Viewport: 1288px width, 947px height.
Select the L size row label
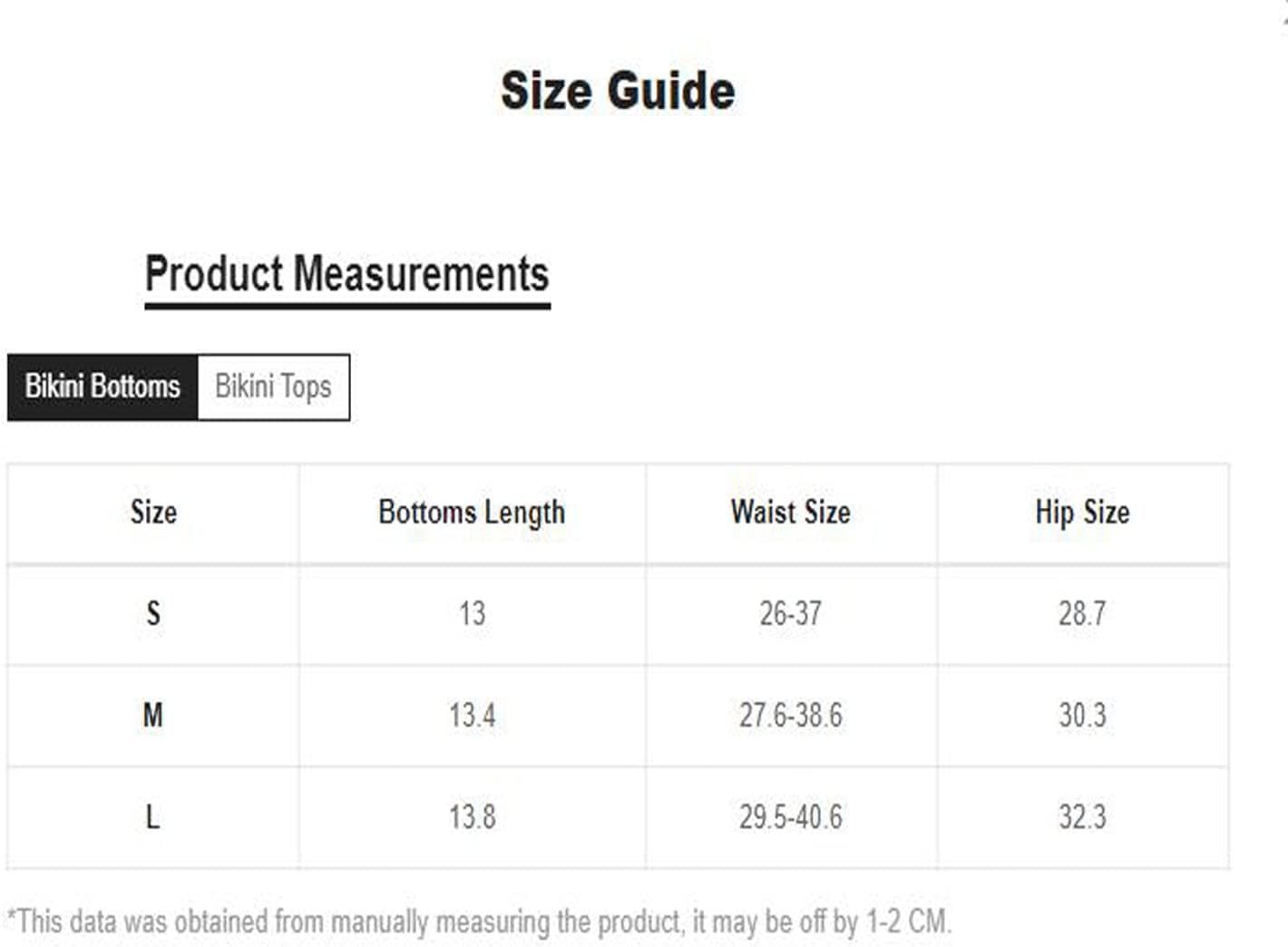click(x=153, y=817)
